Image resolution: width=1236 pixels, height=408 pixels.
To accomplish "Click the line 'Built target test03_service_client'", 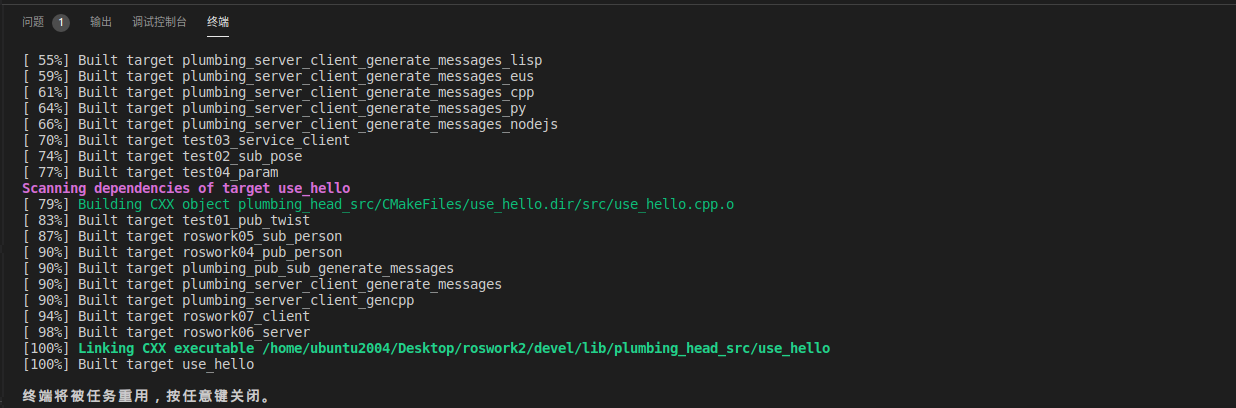I will click(186, 140).
